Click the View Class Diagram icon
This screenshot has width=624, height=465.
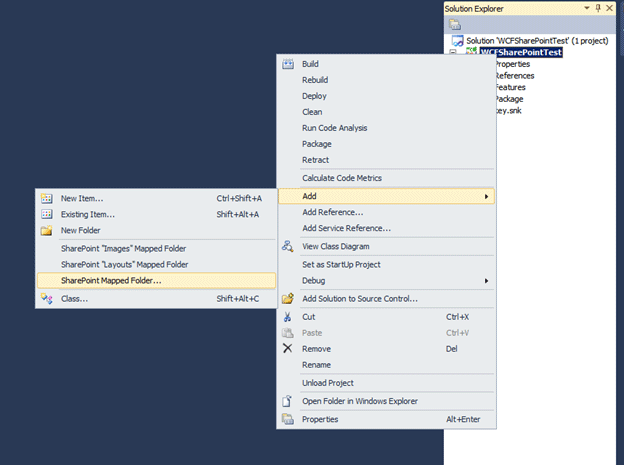click(x=288, y=246)
